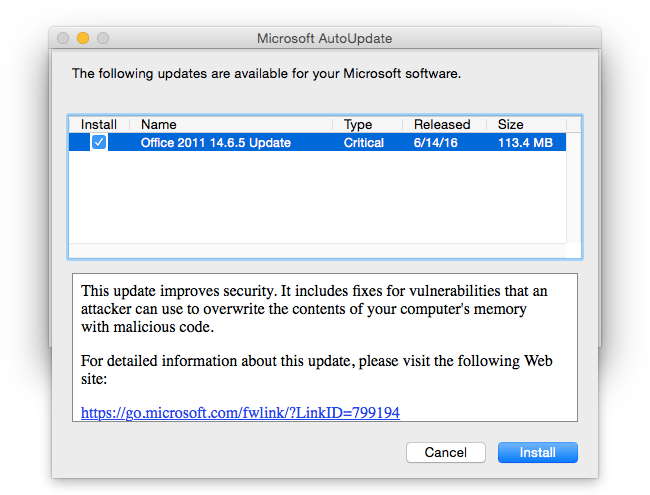Sort by the Released column header
This screenshot has width=650, height=495.
[444, 124]
